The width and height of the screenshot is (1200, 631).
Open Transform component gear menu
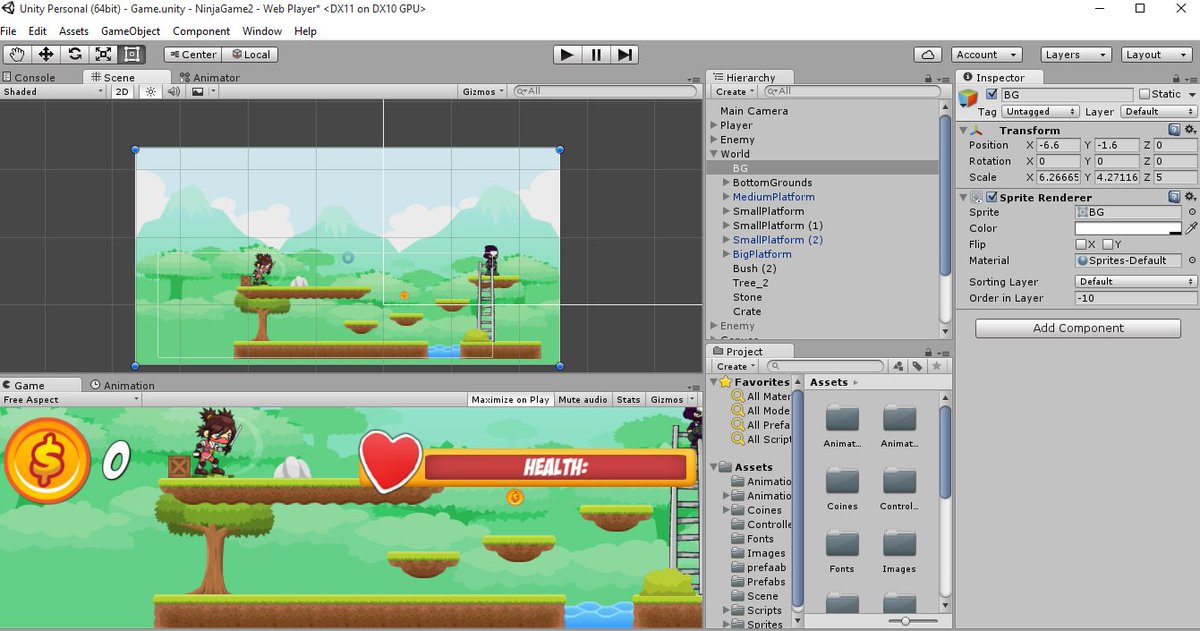[x=1190, y=130]
